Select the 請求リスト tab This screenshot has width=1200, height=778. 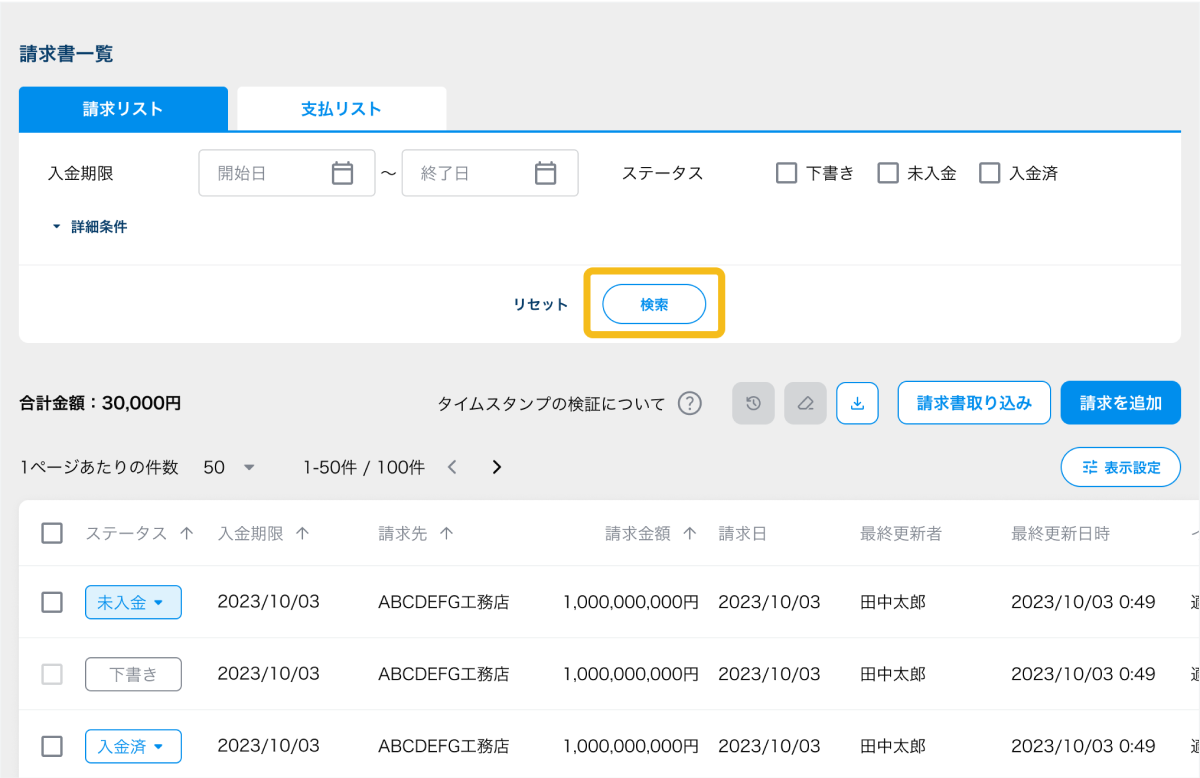point(123,109)
